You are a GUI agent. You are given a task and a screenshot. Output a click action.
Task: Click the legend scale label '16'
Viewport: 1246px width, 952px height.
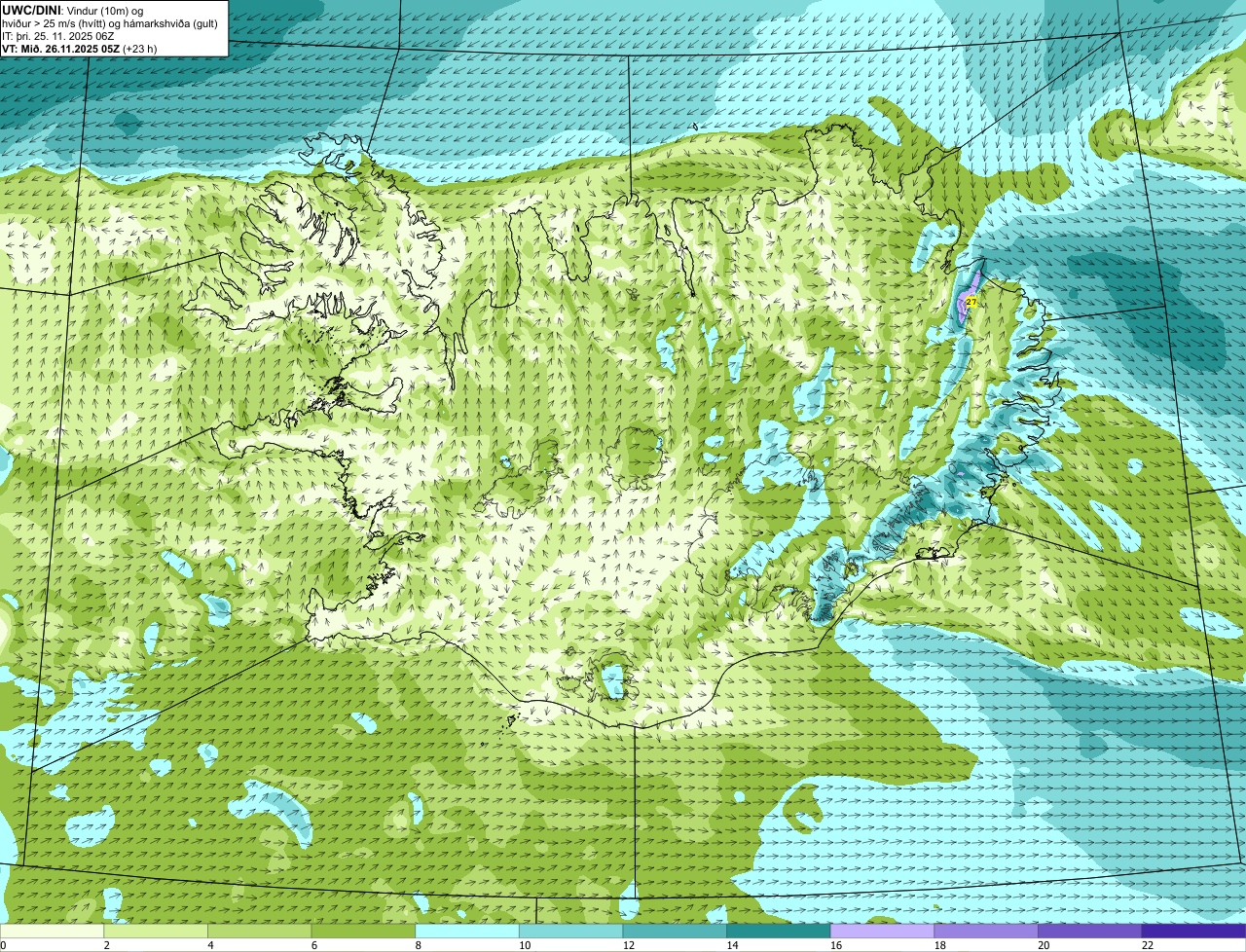[x=836, y=945]
